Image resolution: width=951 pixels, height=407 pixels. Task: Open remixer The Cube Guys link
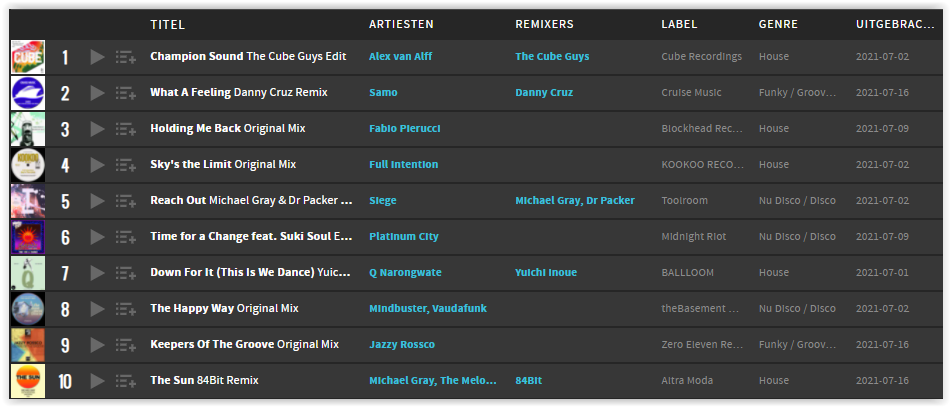552,56
